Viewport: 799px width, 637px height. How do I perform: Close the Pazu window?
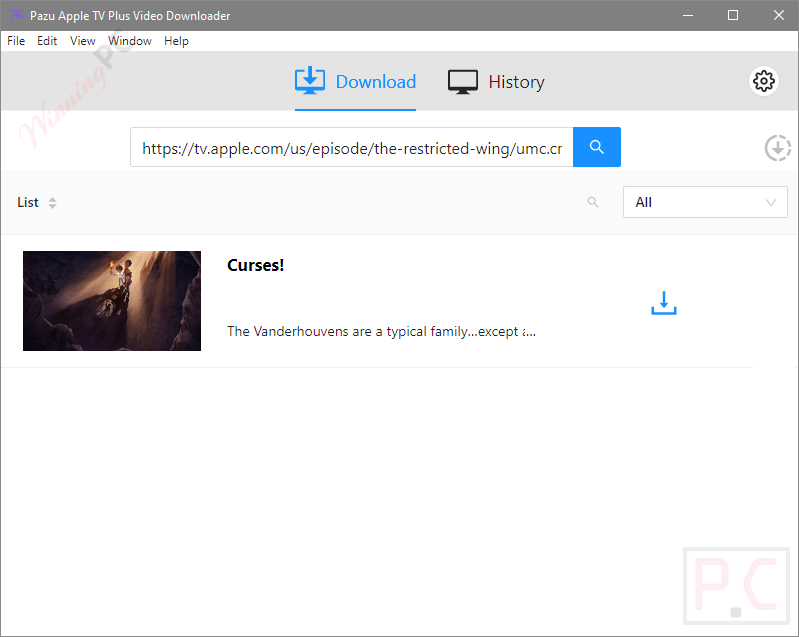(x=778, y=15)
